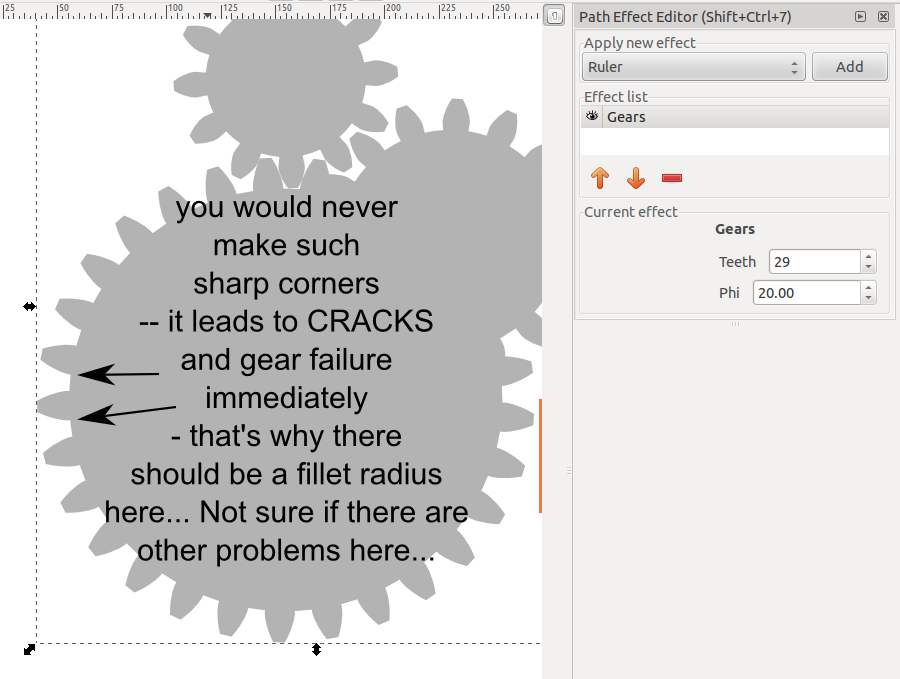Move the Gears effect up with the up arrow

click(600, 178)
